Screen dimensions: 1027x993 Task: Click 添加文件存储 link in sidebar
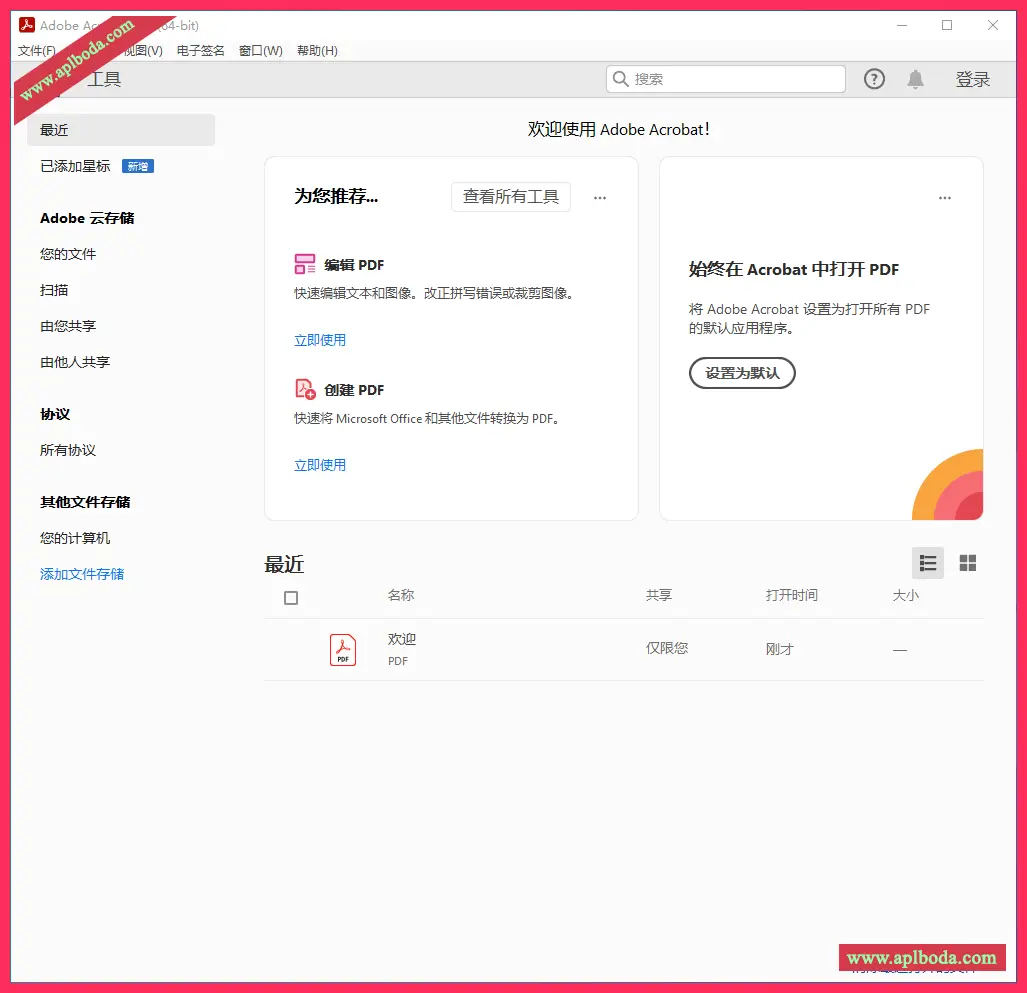(x=82, y=574)
